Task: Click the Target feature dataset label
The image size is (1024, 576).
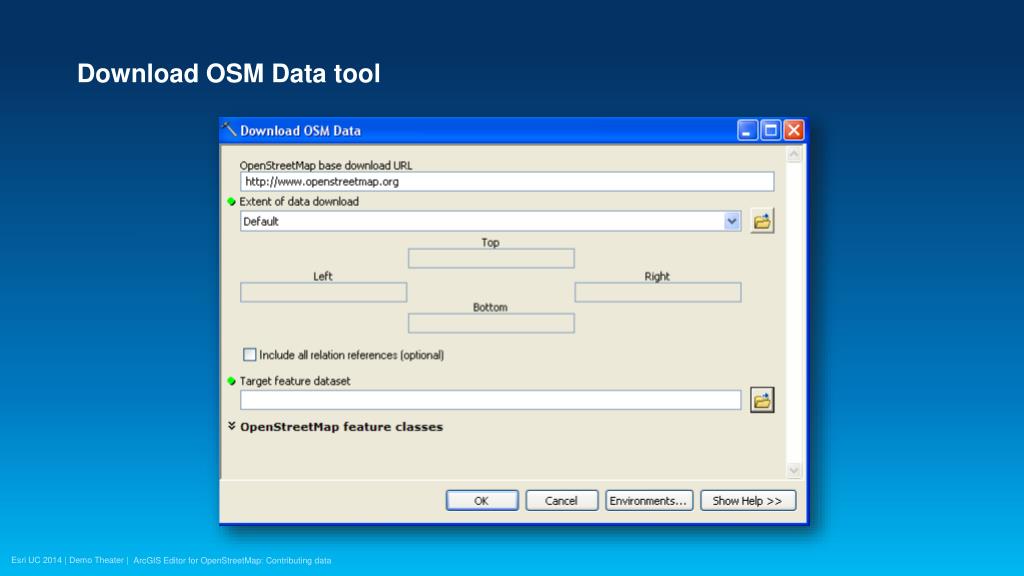Action: click(295, 381)
